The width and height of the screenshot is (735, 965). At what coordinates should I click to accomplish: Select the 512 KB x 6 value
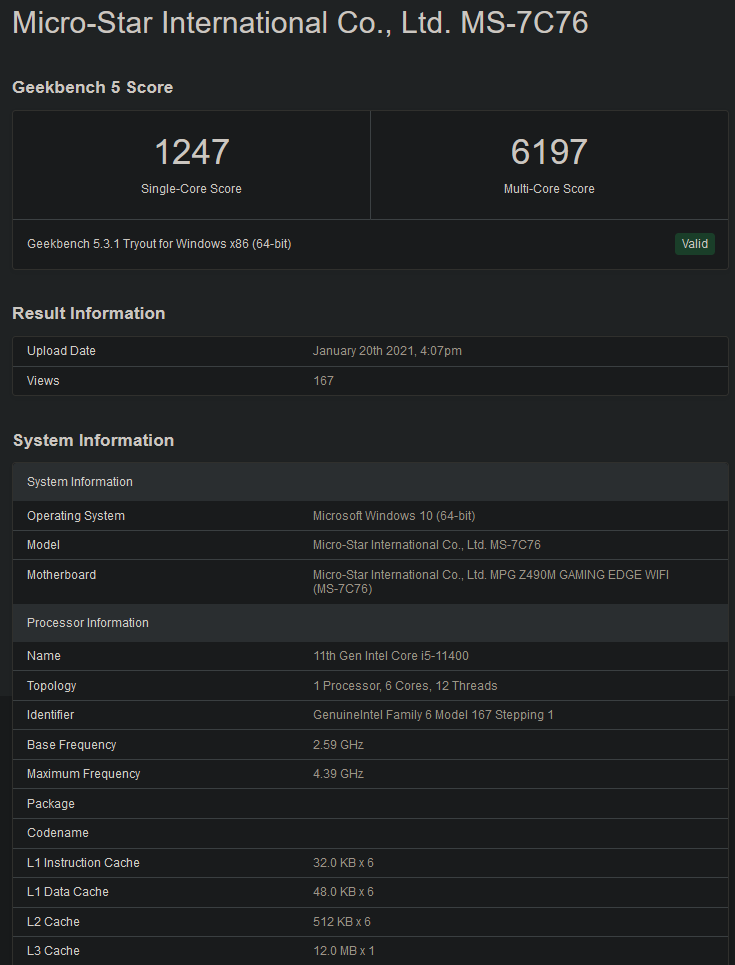(x=342, y=922)
